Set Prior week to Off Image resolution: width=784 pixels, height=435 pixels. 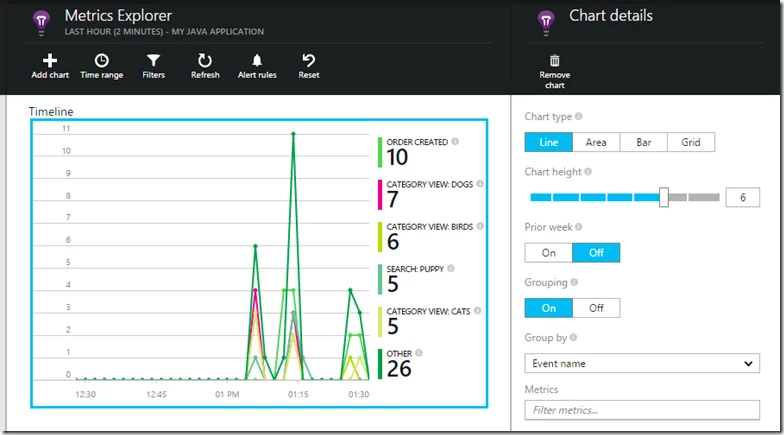coord(596,252)
